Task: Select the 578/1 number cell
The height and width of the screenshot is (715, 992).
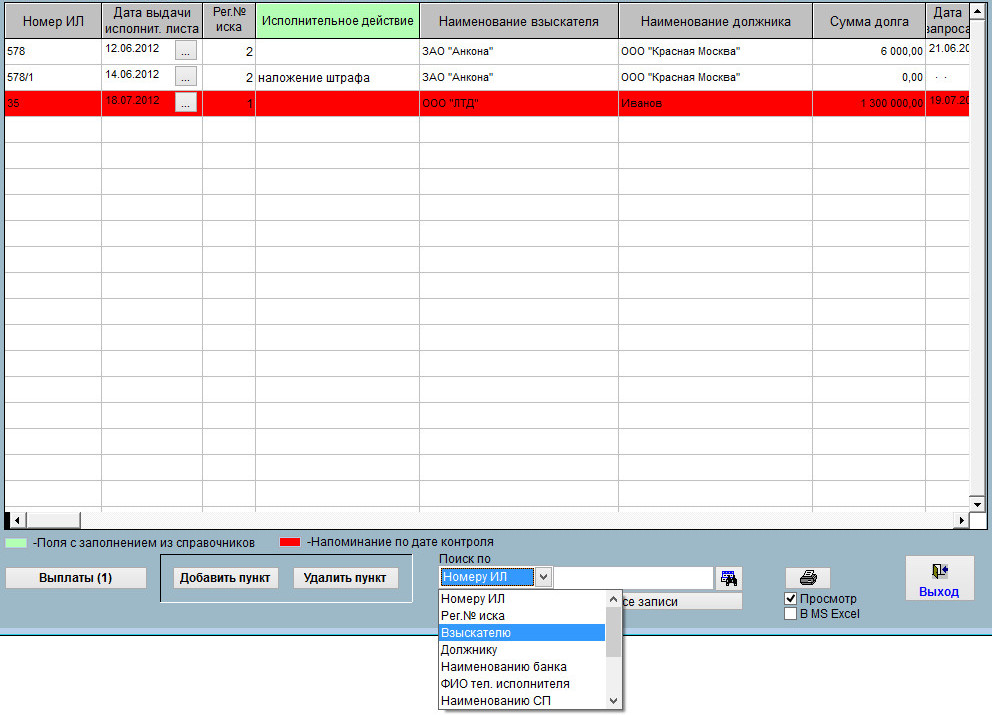Action: click(53, 77)
